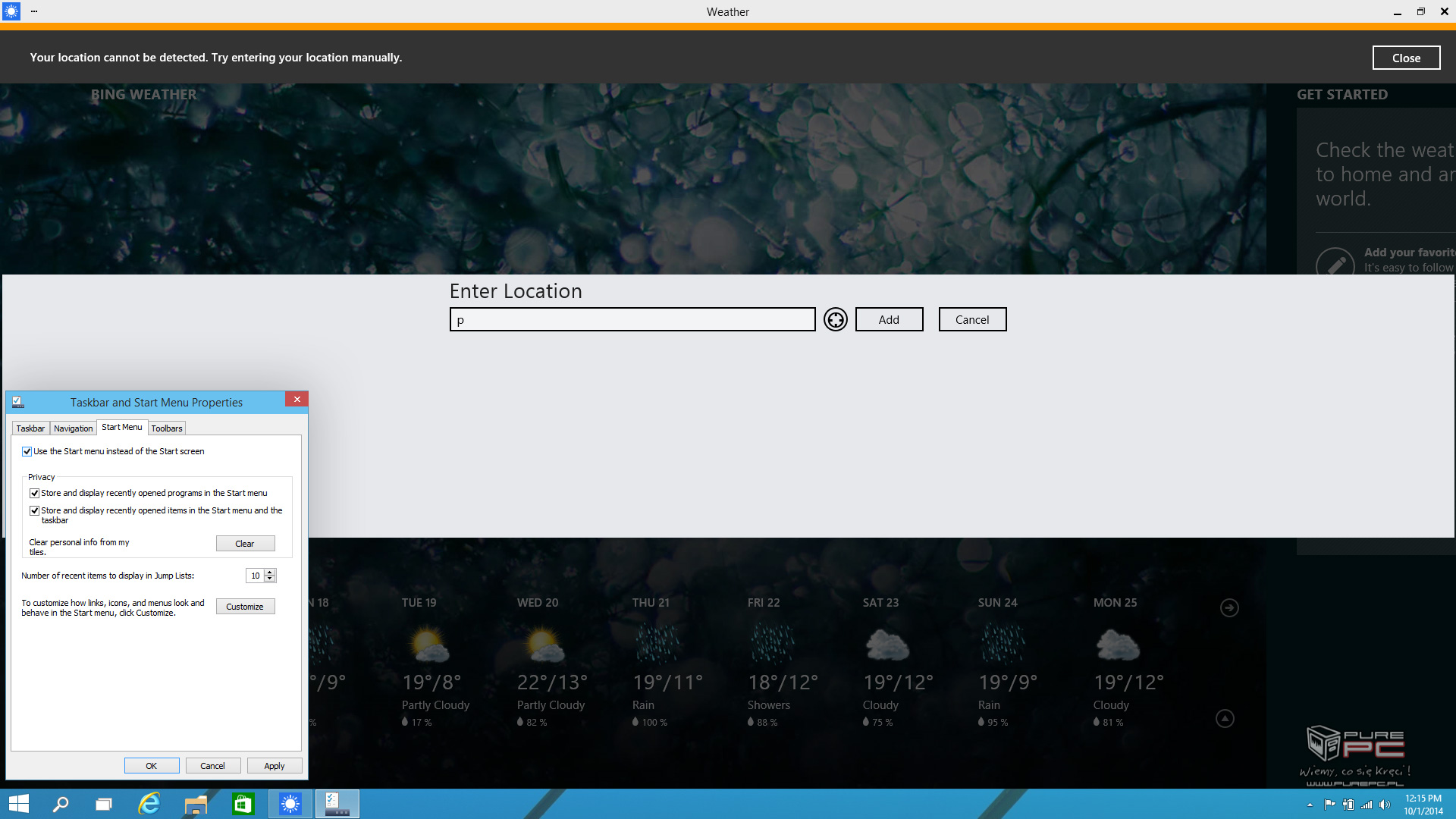
Task: Click the Add location button
Action: [889, 319]
